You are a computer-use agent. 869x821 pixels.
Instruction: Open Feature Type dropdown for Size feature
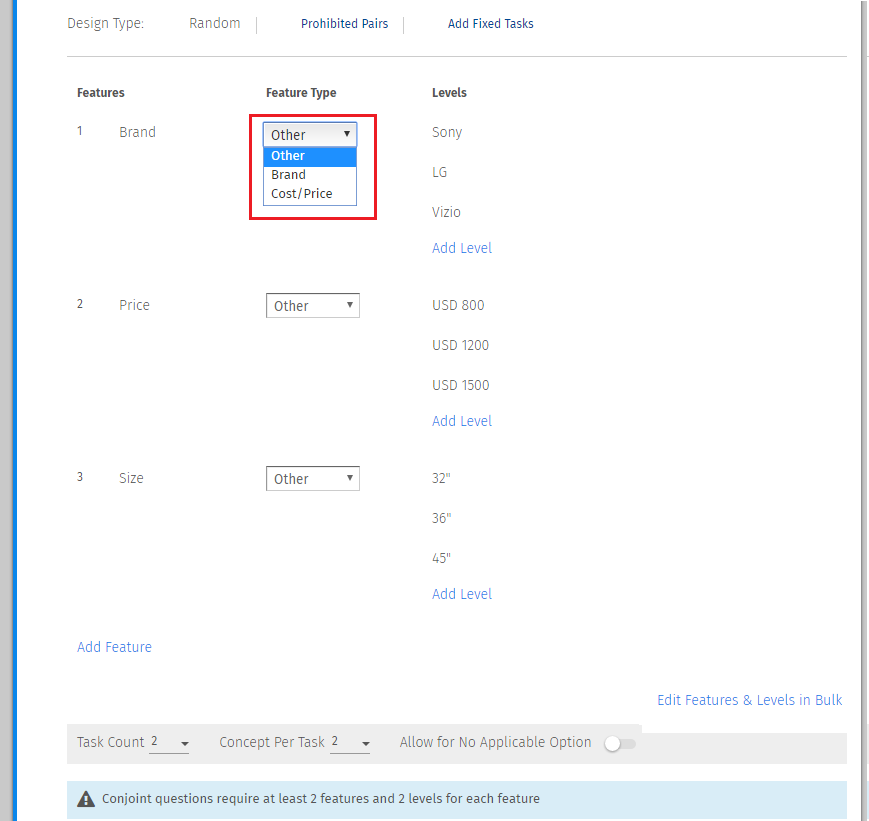[x=312, y=479]
